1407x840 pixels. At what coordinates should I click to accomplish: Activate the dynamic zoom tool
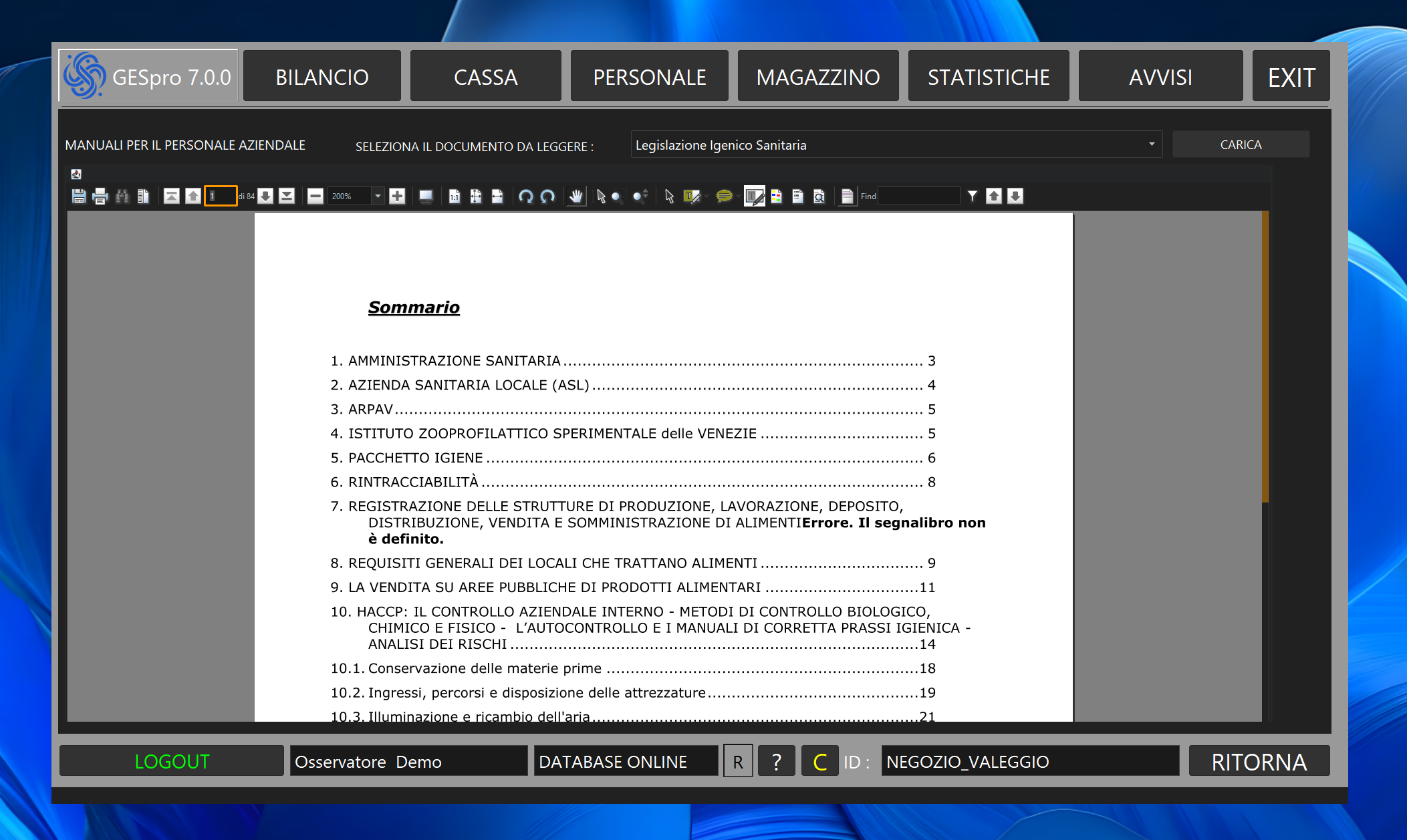tap(640, 196)
